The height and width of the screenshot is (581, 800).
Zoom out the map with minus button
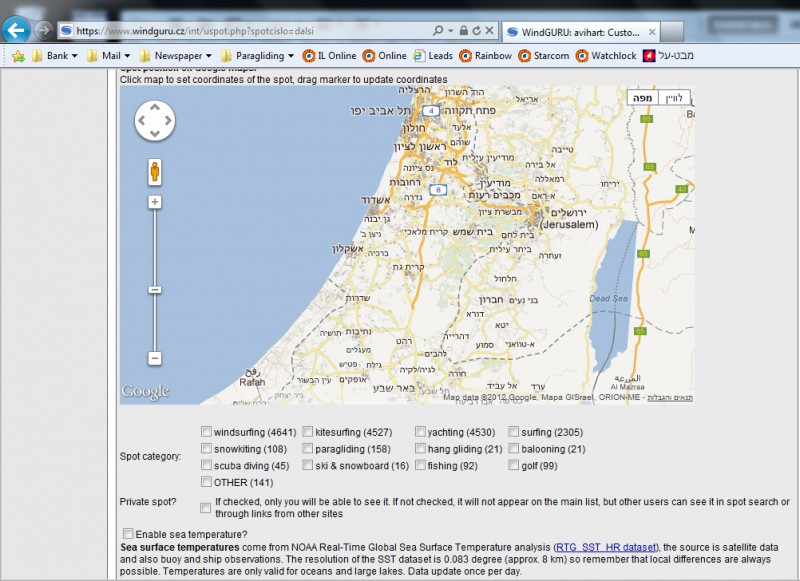tap(155, 358)
